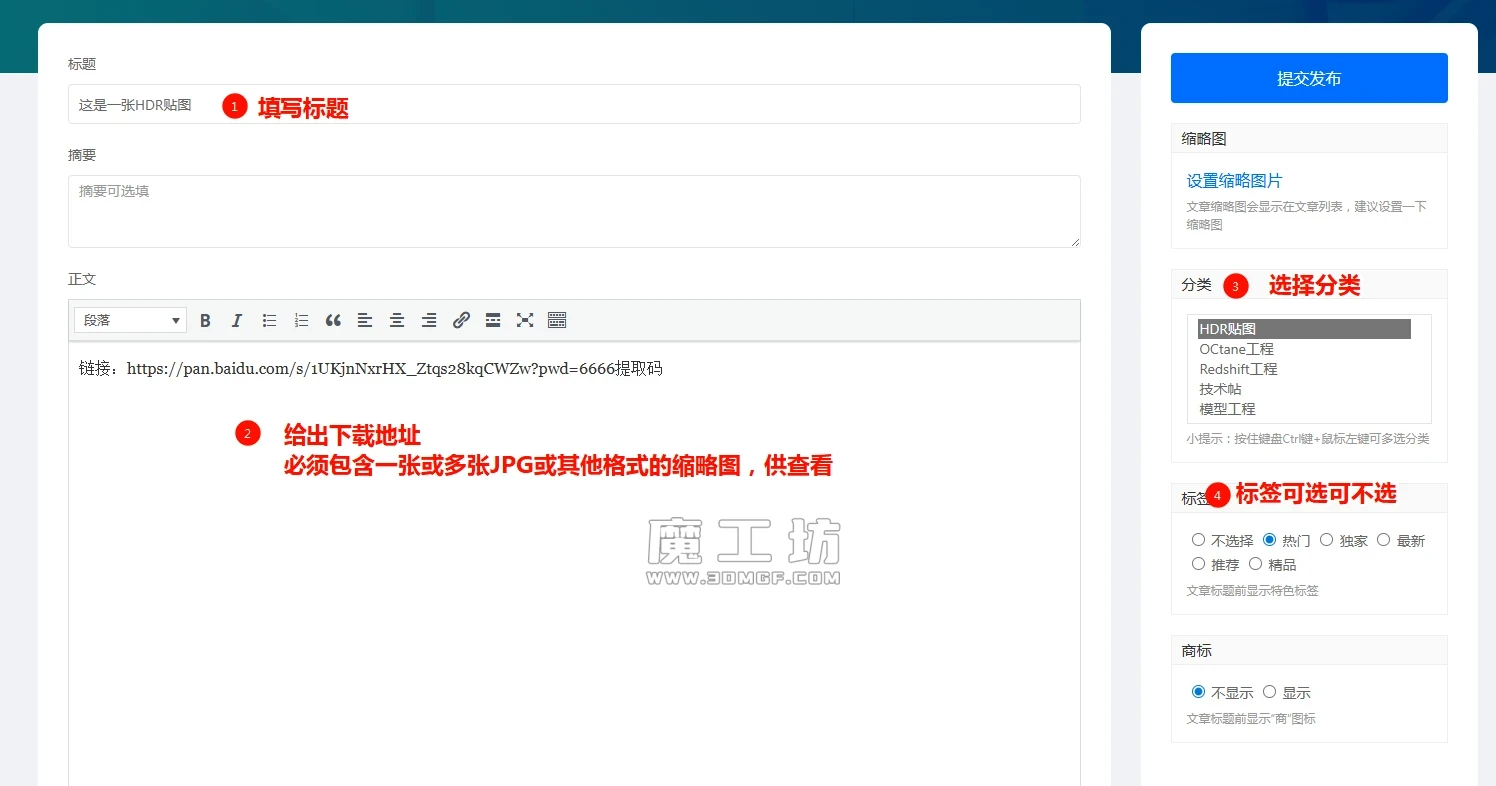Enter fullscreen editor mode
Screen dimensions: 1496x786
[x=525, y=320]
